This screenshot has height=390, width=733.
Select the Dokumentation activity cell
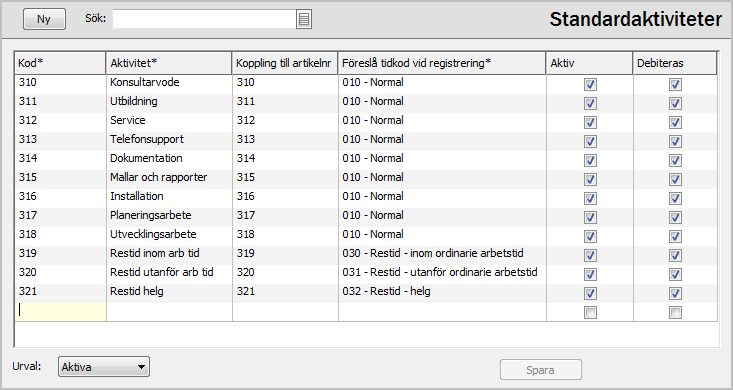pyautogui.click(x=169, y=159)
